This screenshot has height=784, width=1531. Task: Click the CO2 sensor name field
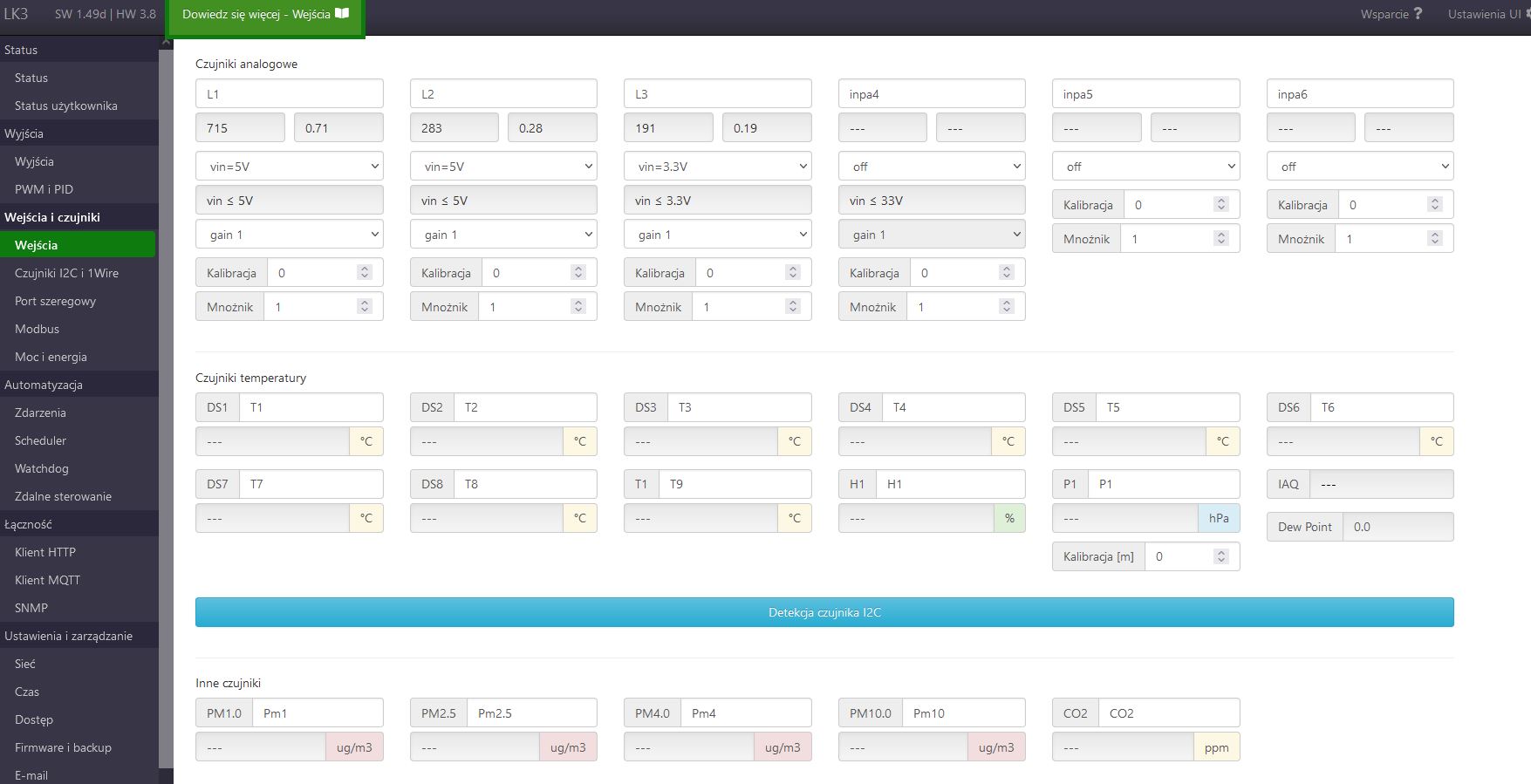pos(1167,713)
